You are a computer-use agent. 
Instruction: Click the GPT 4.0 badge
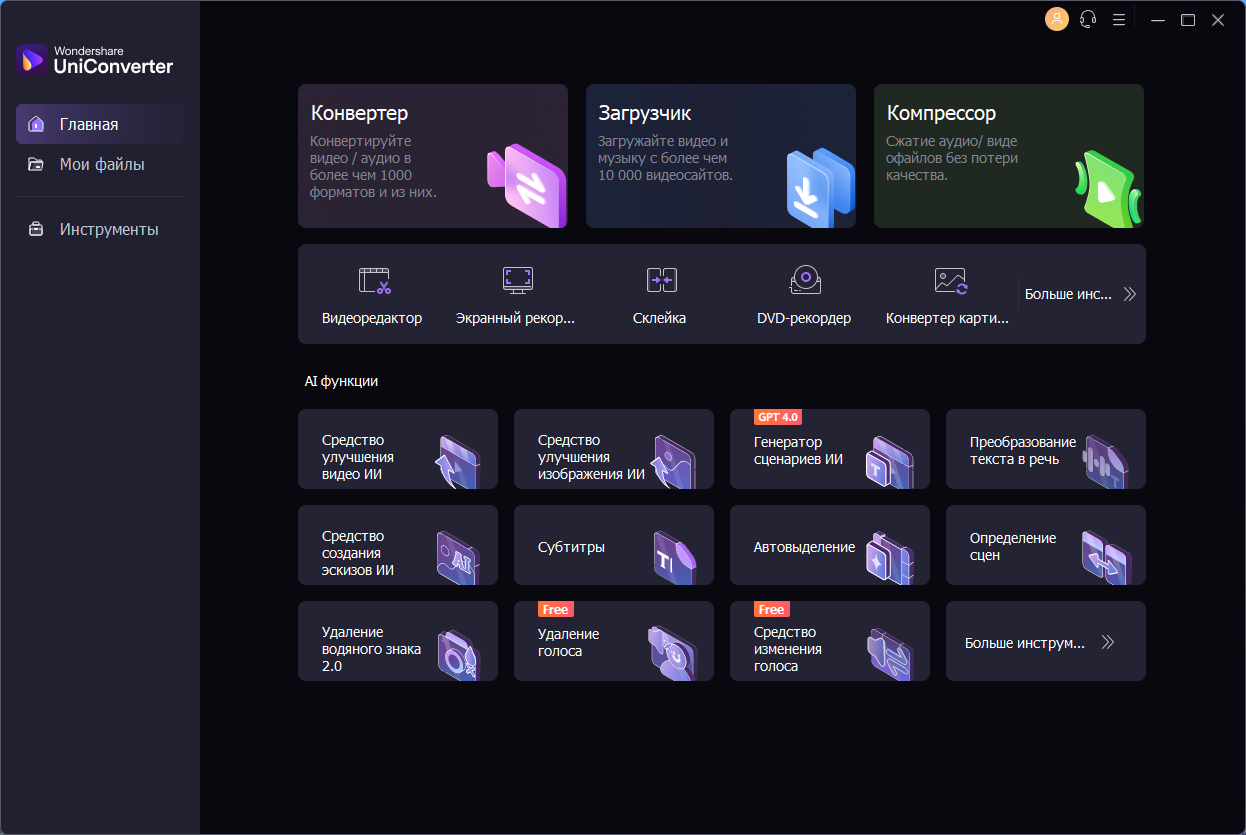tap(778, 417)
